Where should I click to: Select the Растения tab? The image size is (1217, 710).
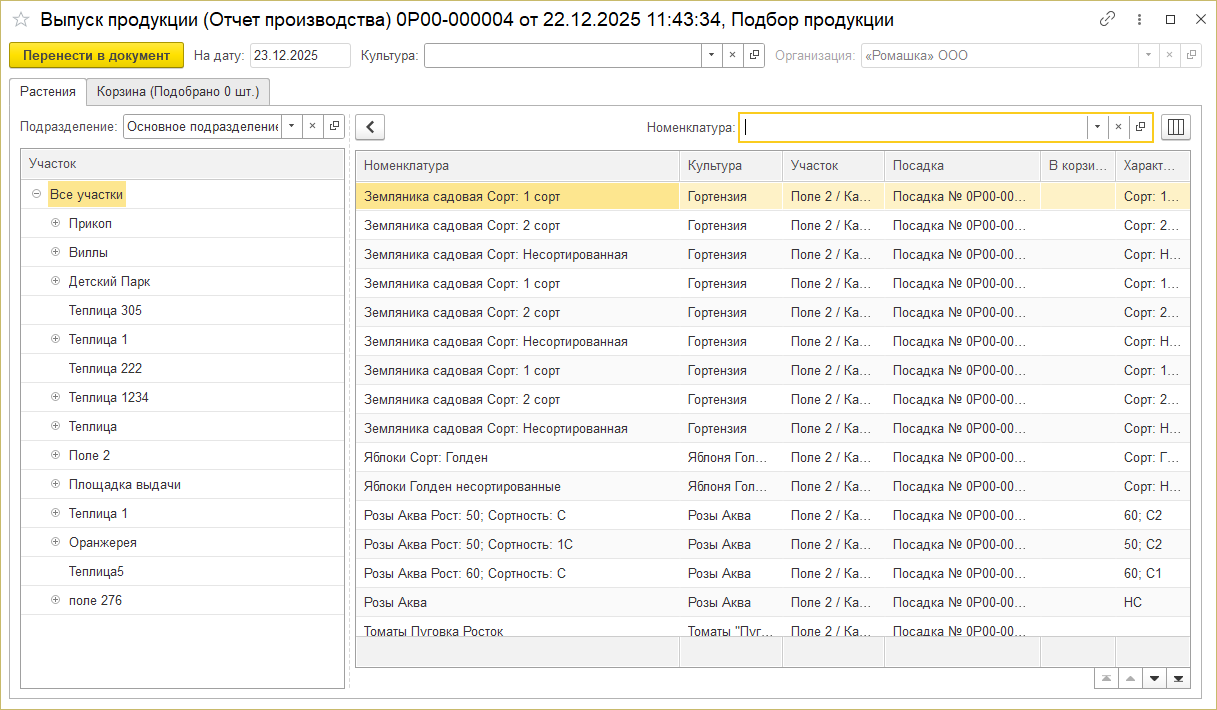[x=47, y=92]
